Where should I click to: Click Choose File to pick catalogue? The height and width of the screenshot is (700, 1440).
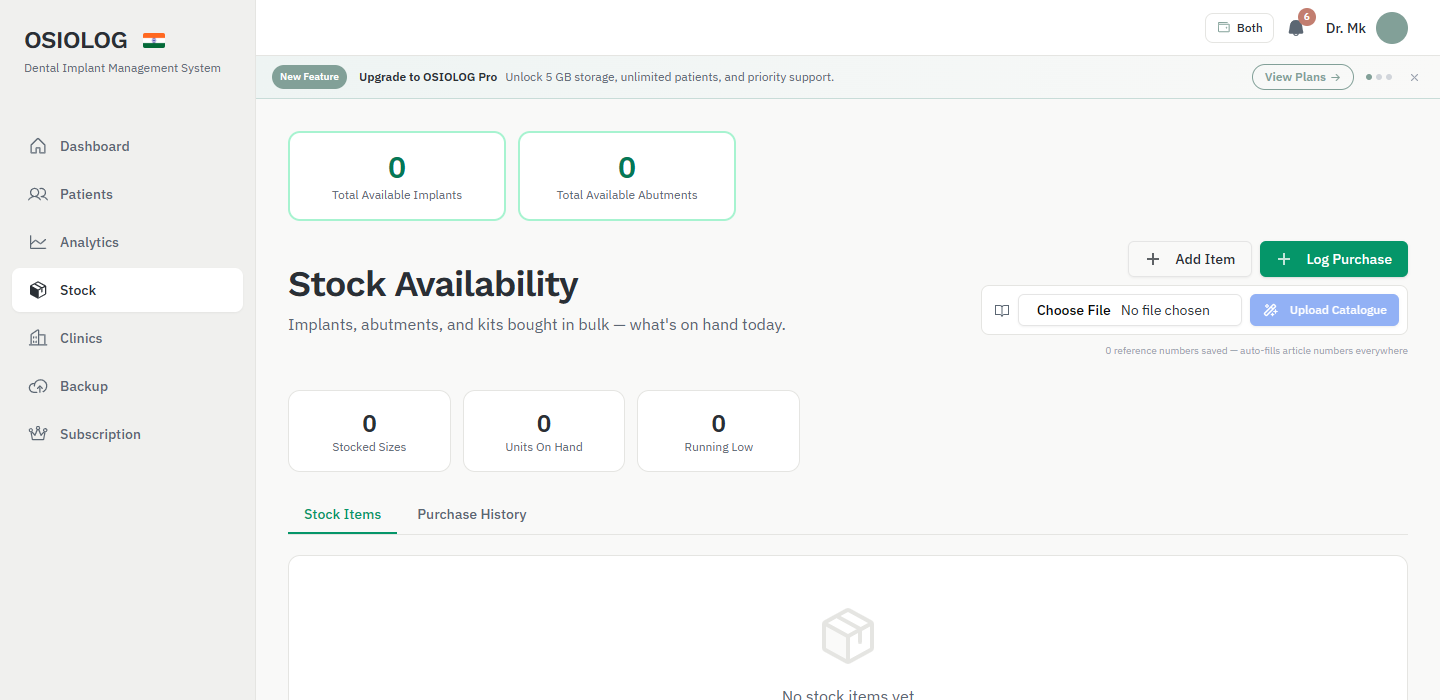[1073, 310]
